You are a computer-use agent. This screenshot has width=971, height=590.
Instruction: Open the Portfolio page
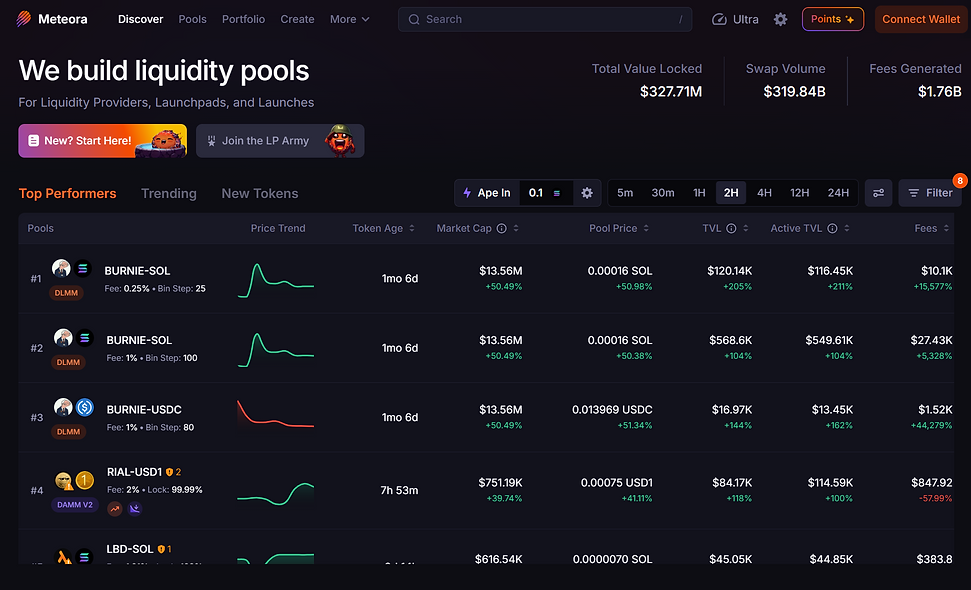click(243, 19)
